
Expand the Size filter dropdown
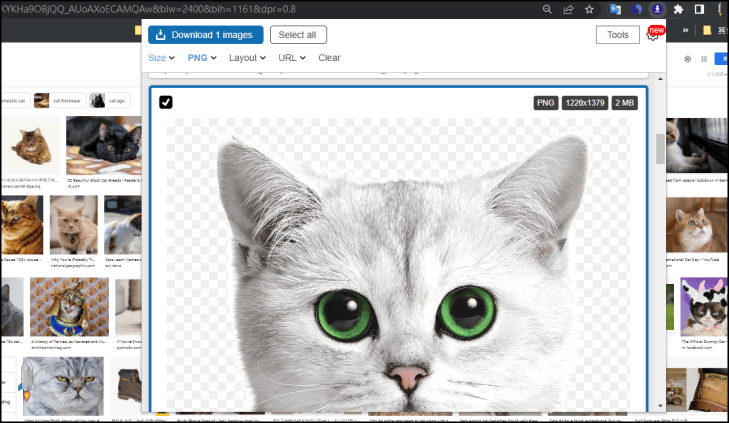click(x=161, y=58)
